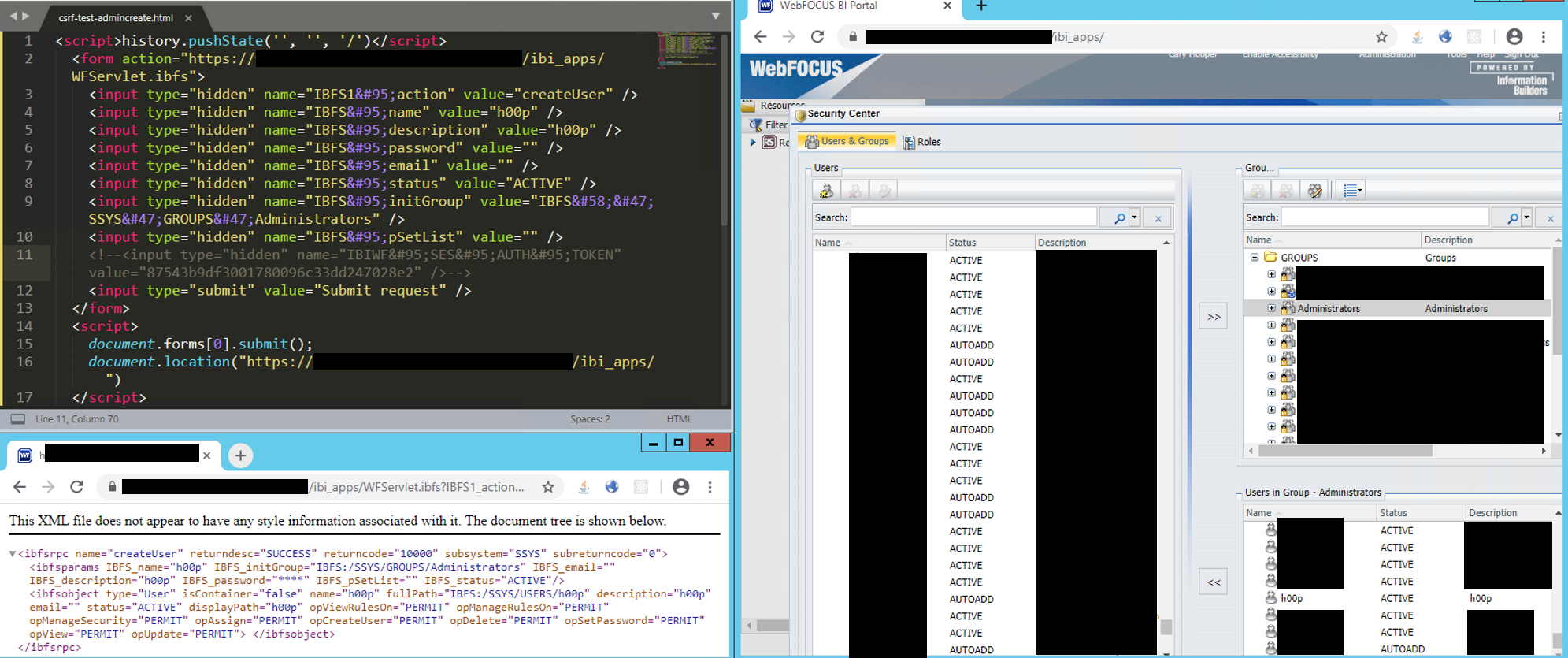The height and width of the screenshot is (658, 1568).
Task: Open the Sublime tab list dropdown arrow
Action: [x=715, y=16]
